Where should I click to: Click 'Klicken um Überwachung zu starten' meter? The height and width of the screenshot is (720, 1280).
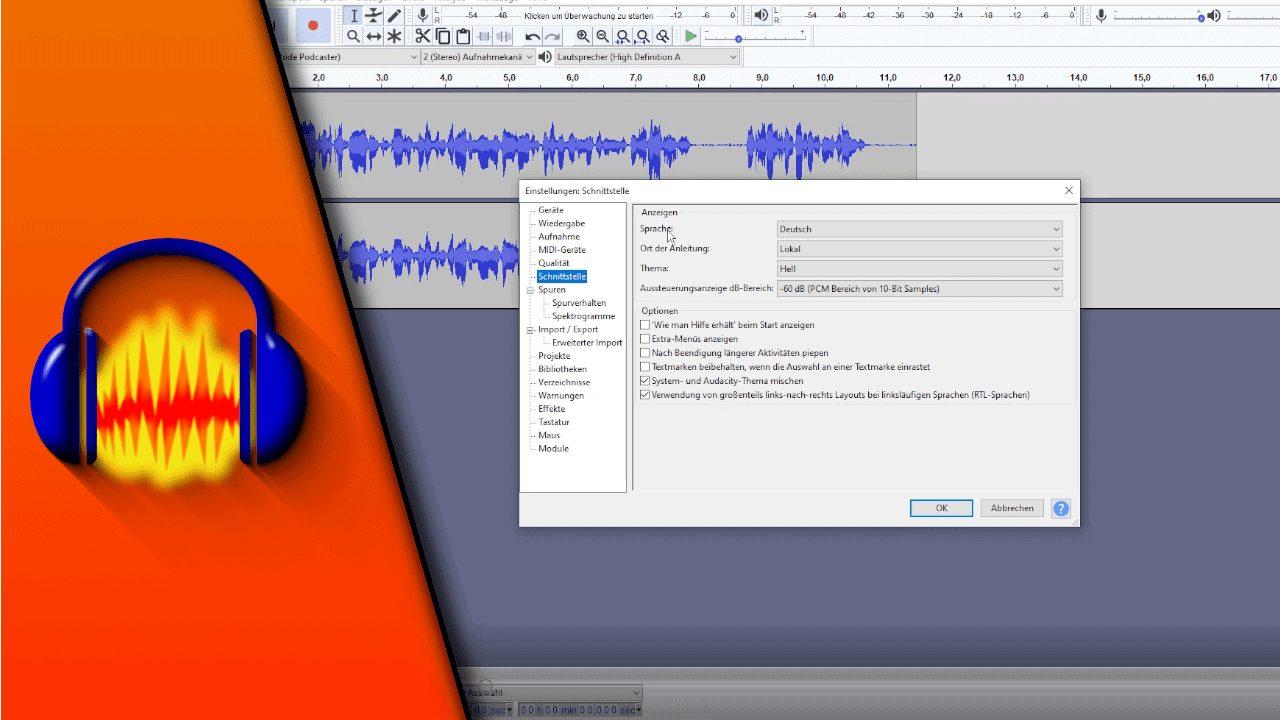coord(589,15)
